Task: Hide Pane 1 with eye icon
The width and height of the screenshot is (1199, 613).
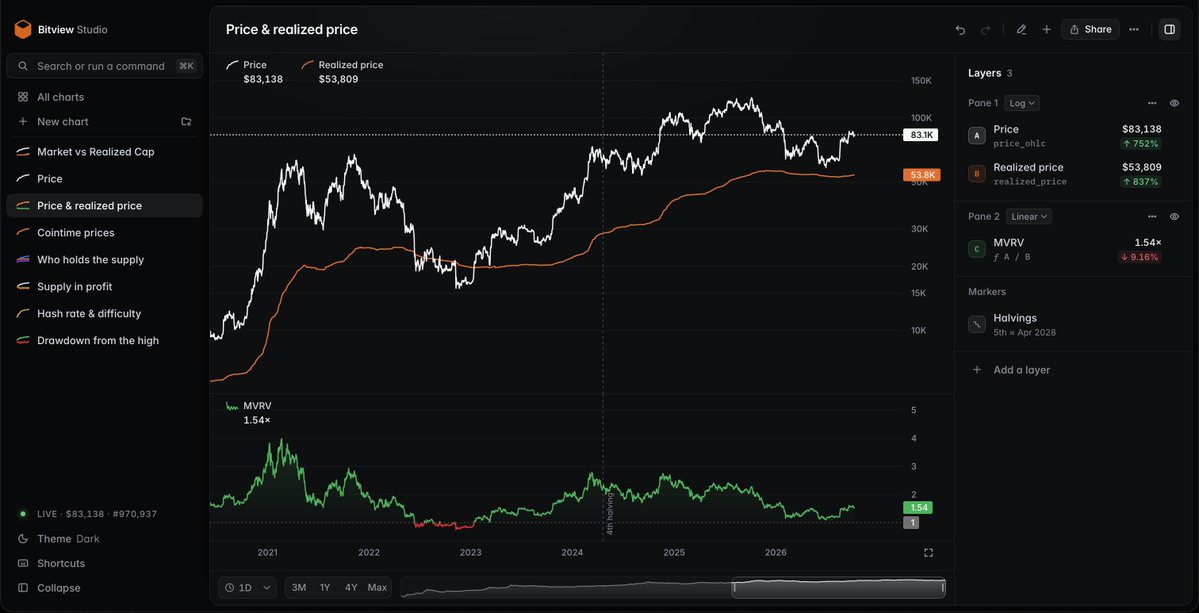Action: pos(1175,103)
